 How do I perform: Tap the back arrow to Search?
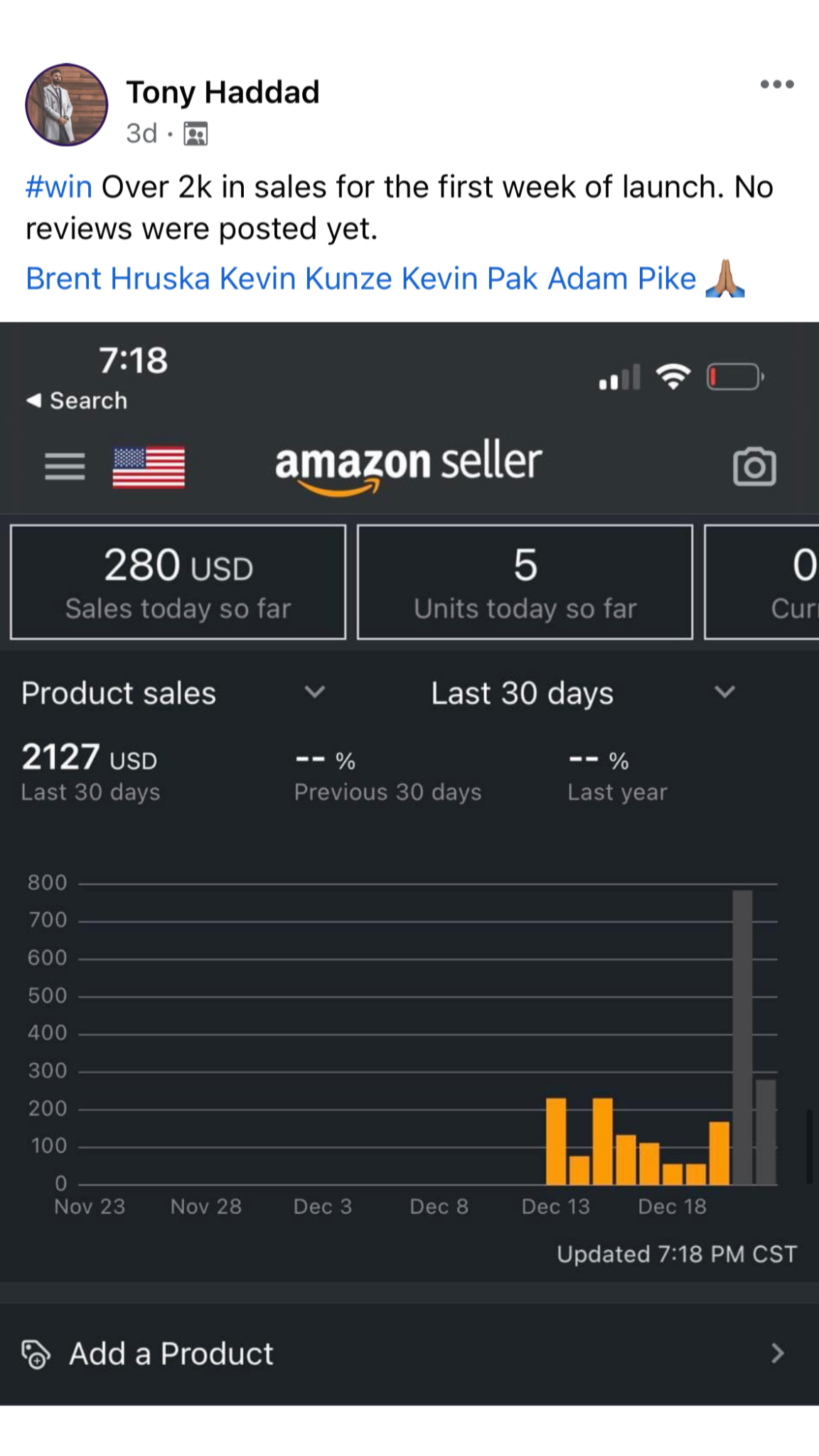coord(34,401)
